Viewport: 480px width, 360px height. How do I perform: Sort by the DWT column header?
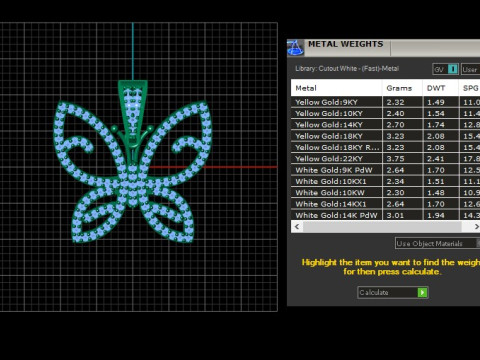tap(441, 88)
